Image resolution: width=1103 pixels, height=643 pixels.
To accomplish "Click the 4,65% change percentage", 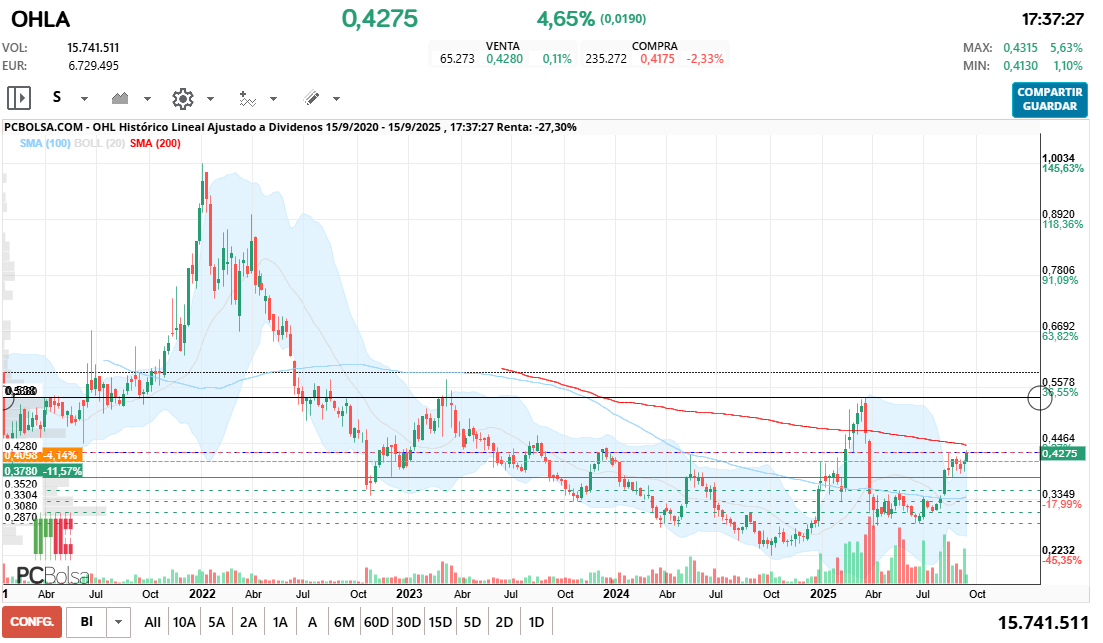I will click(566, 19).
